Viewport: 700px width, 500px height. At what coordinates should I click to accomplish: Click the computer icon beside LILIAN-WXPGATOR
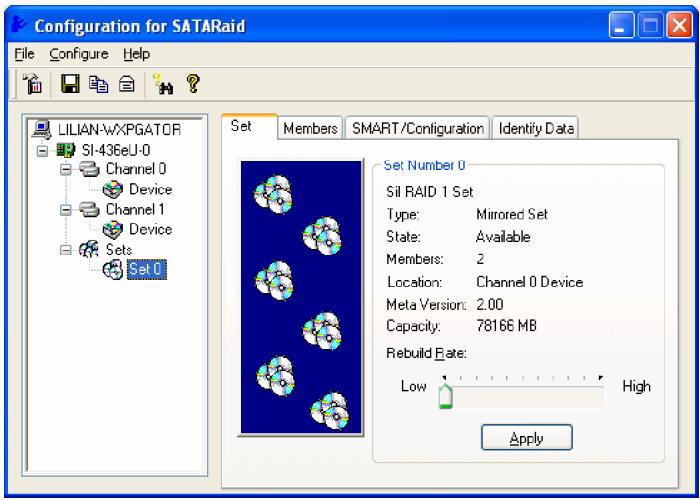coord(42,130)
